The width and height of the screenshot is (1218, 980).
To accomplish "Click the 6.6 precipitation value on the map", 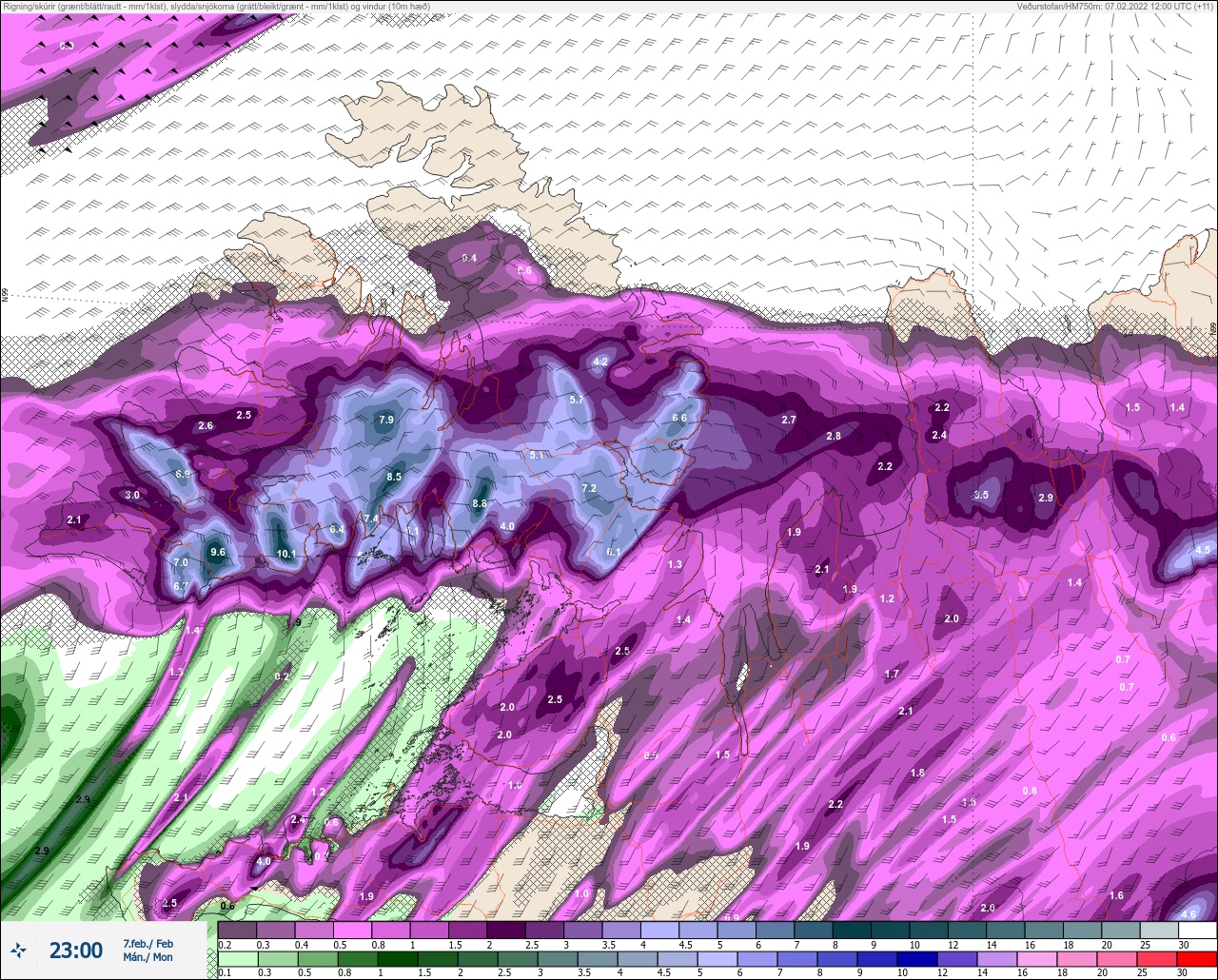I will click(679, 418).
